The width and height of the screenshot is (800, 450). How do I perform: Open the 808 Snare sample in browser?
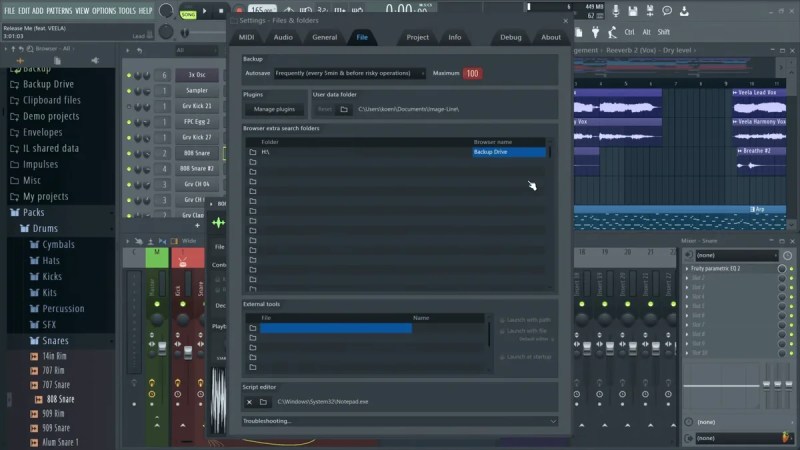61,399
